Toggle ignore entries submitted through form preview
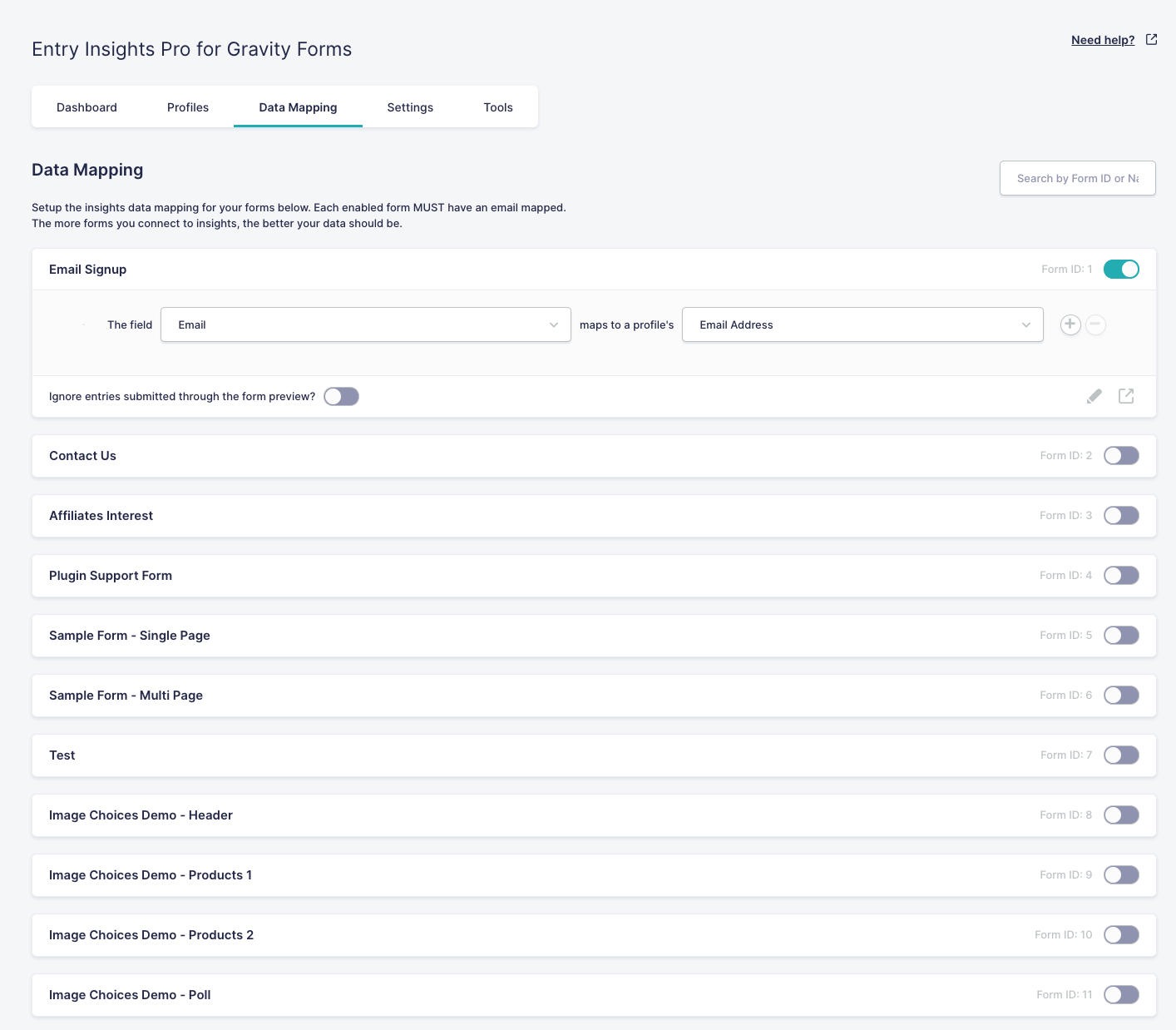This screenshot has height=1030, width=1176. point(341,396)
